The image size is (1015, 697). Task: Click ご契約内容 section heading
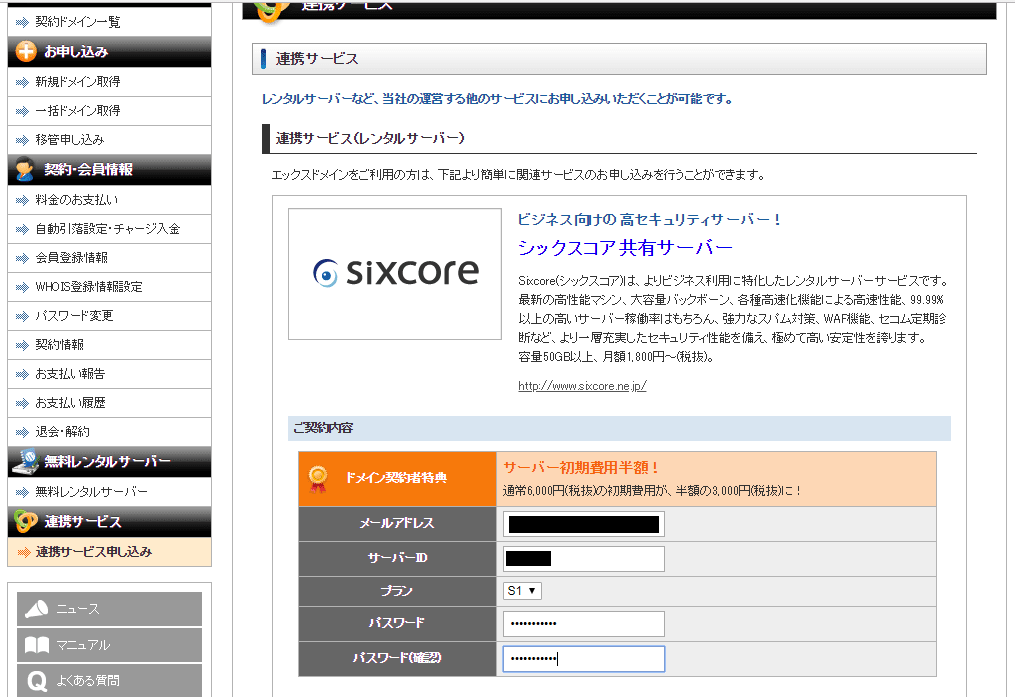coord(323,428)
